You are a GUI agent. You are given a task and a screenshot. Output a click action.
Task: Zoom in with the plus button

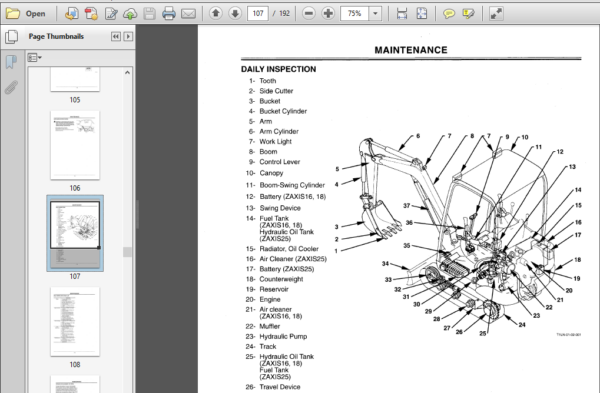[x=328, y=14]
